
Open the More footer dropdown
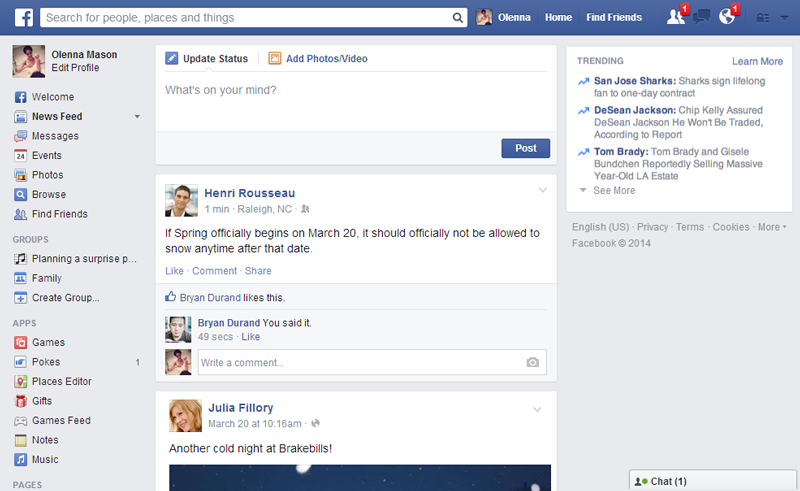tap(771, 227)
